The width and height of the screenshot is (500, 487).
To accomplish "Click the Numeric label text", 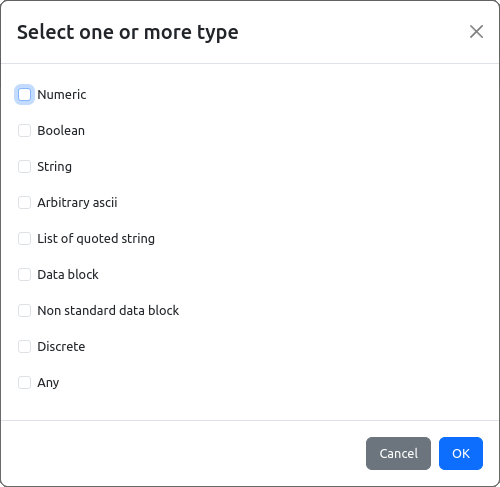I will pyautogui.click(x=62, y=95).
